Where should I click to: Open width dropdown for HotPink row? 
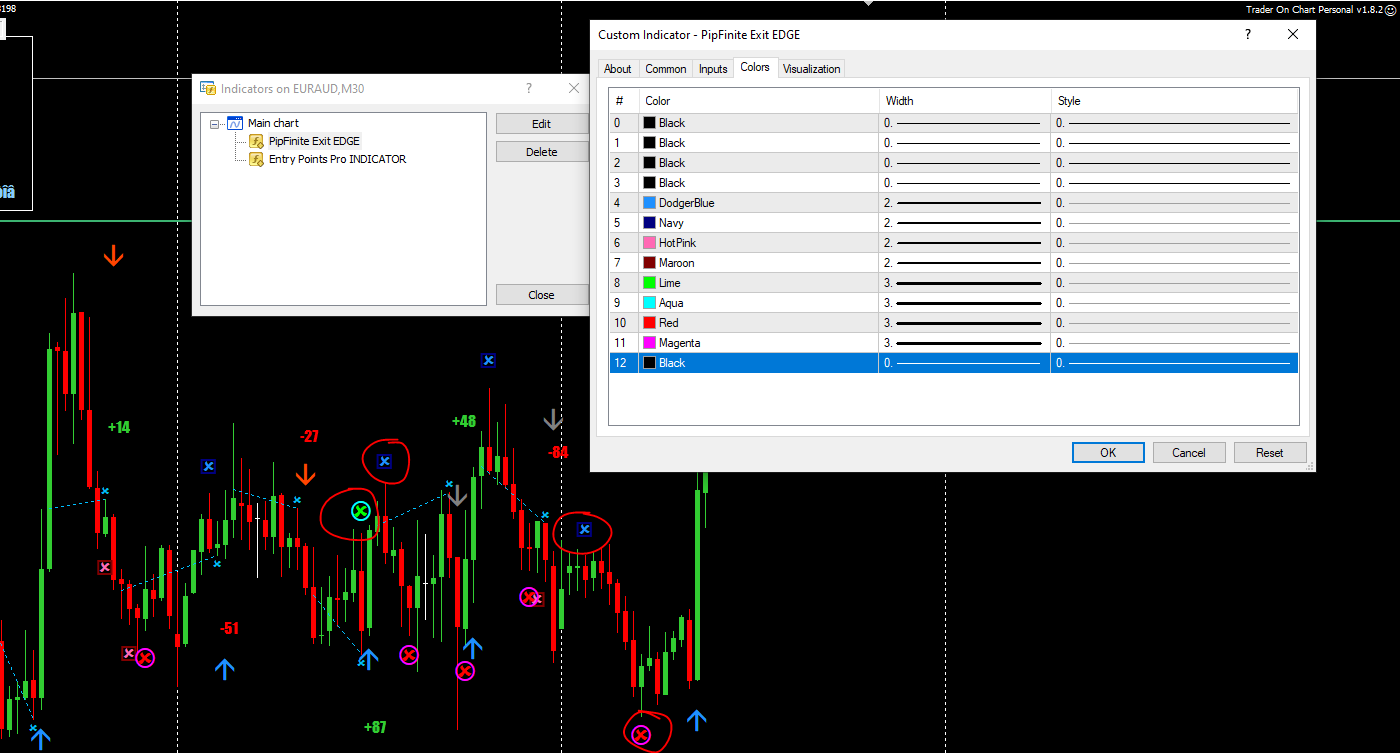[965, 243]
